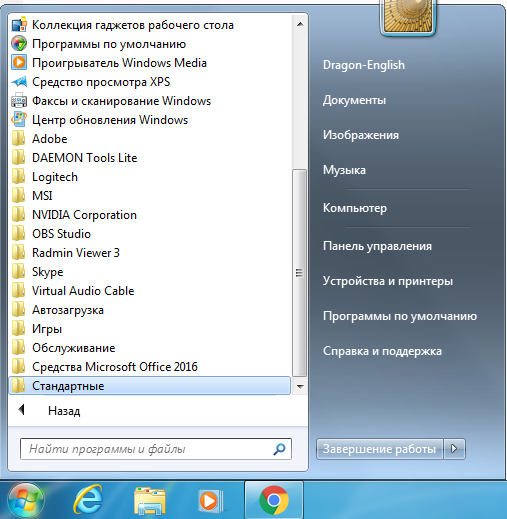Click the text Virtual Audio Cable
Viewport: 507px width, 519px height.
pyautogui.click(x=83, y=291)
